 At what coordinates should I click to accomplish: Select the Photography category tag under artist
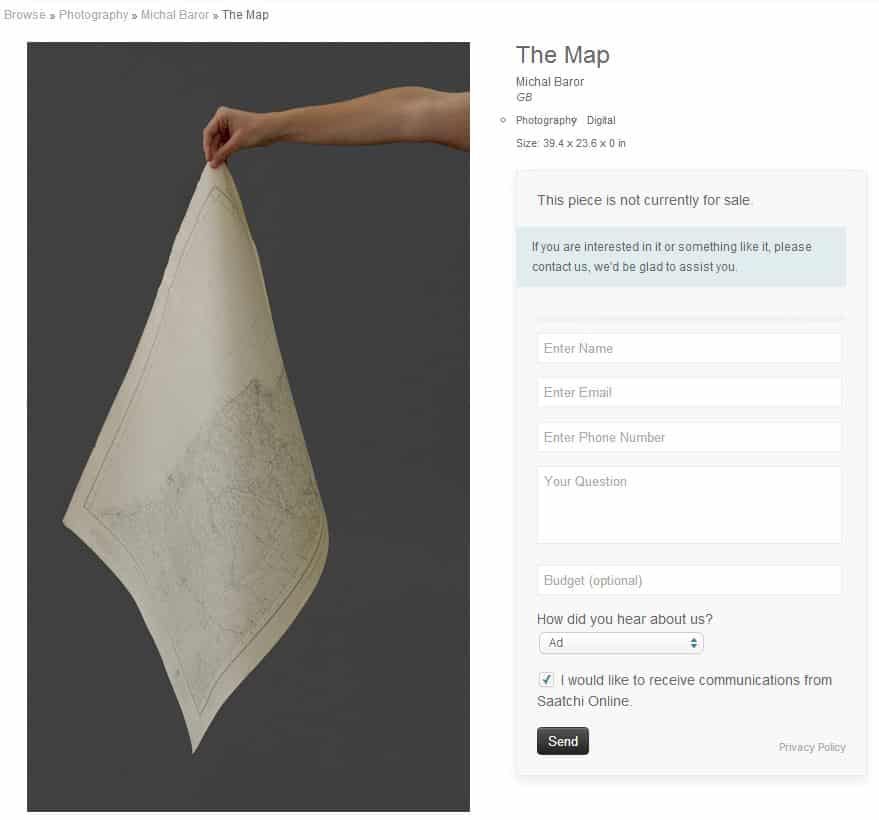tap(546, 121)
